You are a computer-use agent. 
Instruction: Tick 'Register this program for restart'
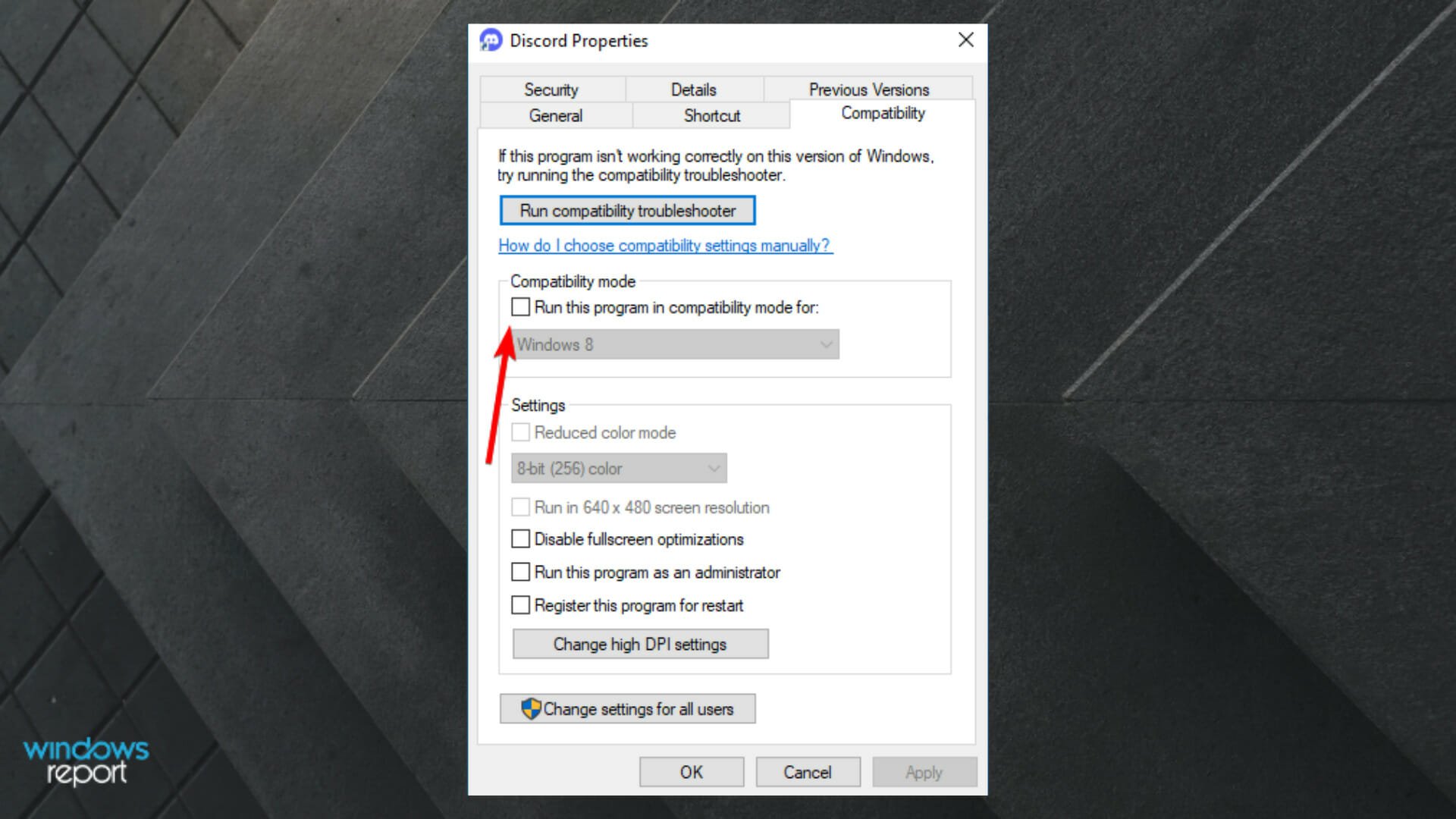coord(520,605)
